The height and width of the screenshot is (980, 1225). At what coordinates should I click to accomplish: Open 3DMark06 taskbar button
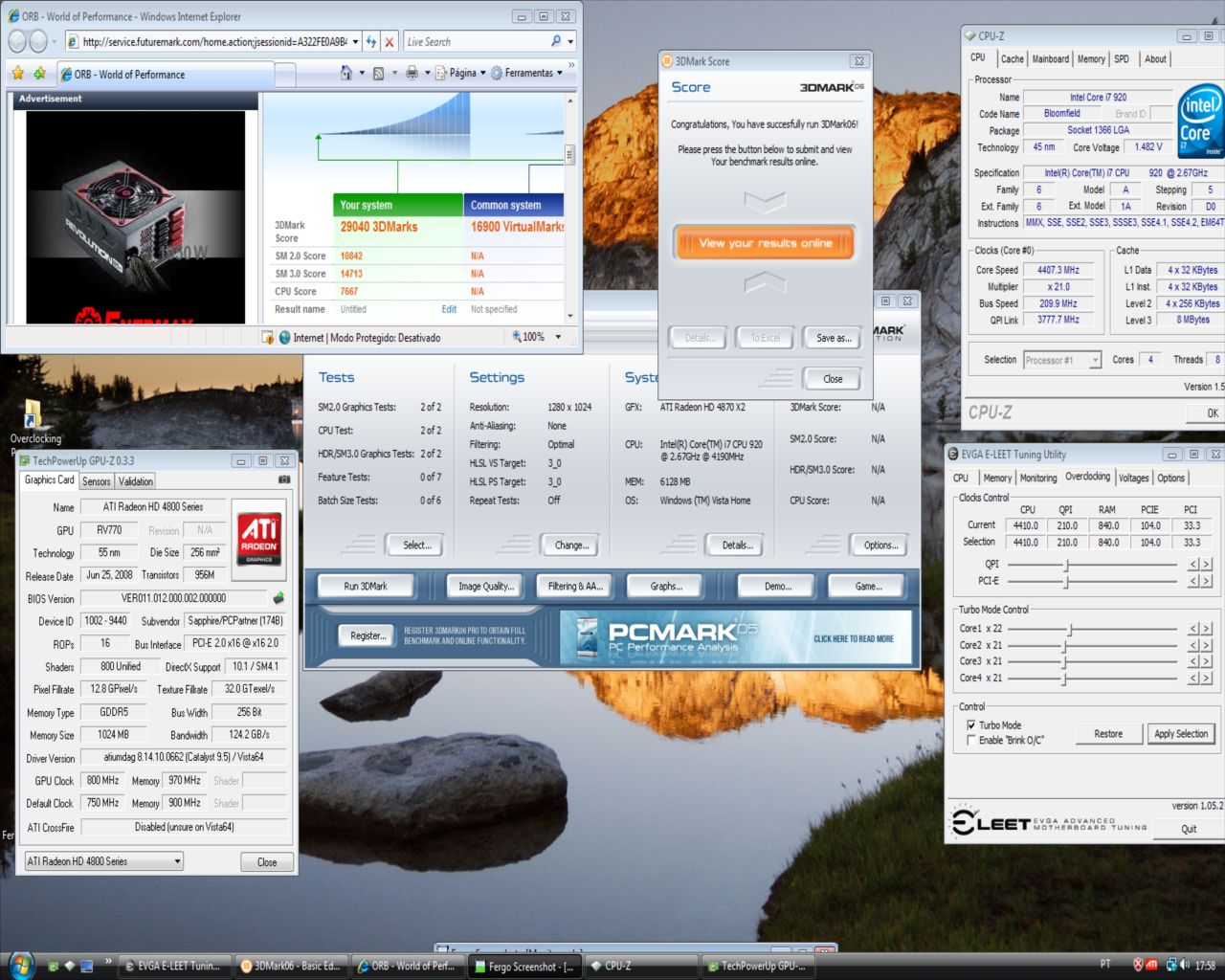(291, 966)
